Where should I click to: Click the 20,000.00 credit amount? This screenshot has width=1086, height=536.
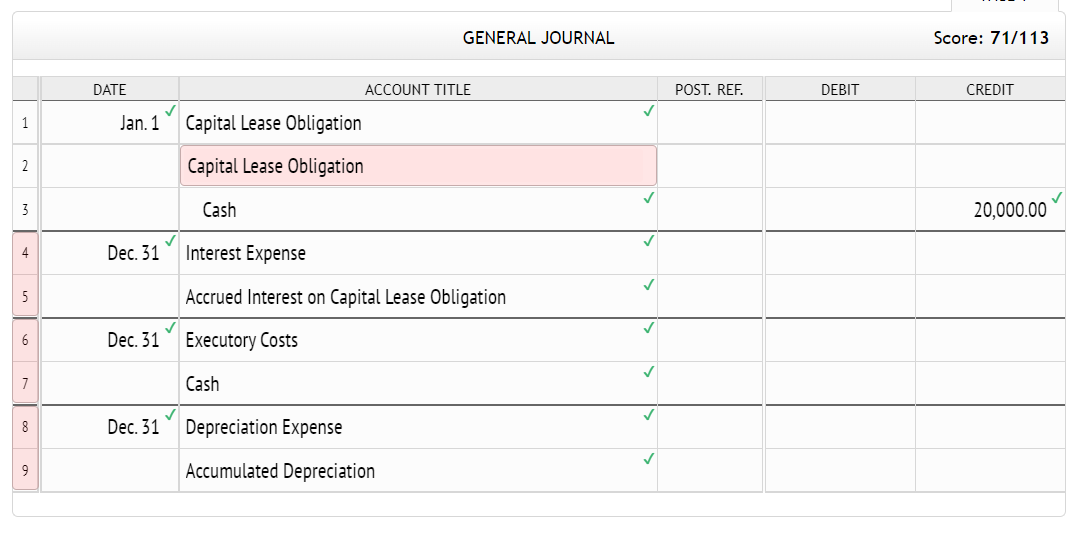[990, 209]
